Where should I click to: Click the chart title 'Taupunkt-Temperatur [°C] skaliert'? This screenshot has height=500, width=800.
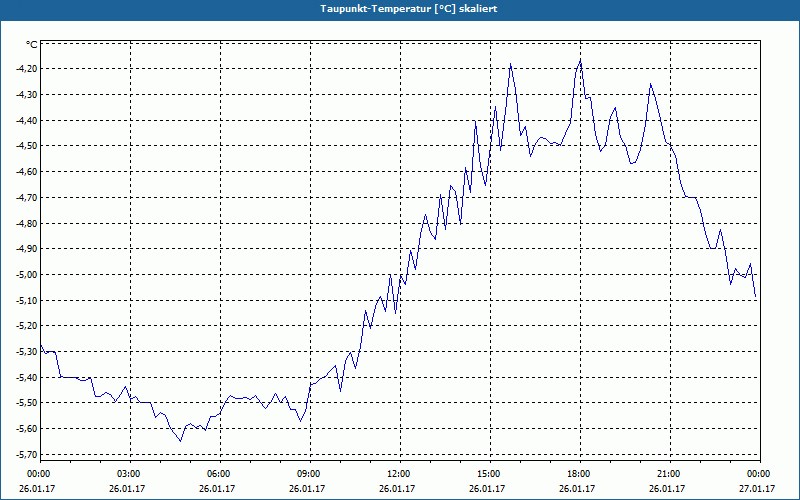pos(408,9)
